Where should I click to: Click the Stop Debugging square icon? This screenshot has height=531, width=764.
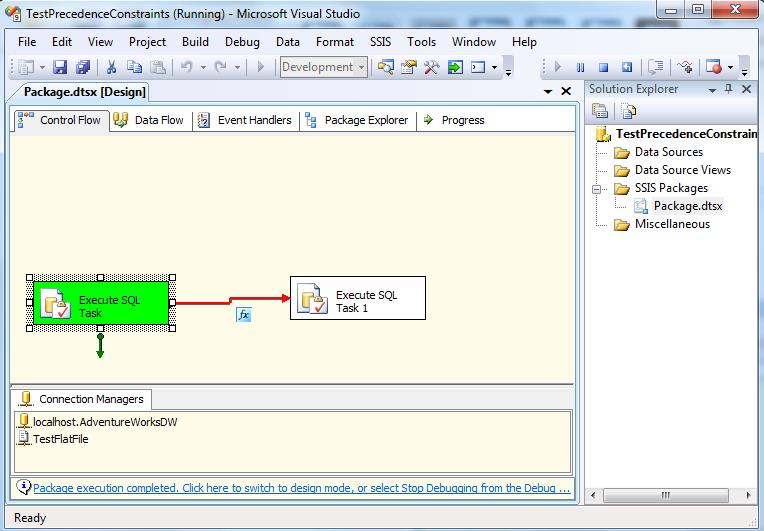603,68
